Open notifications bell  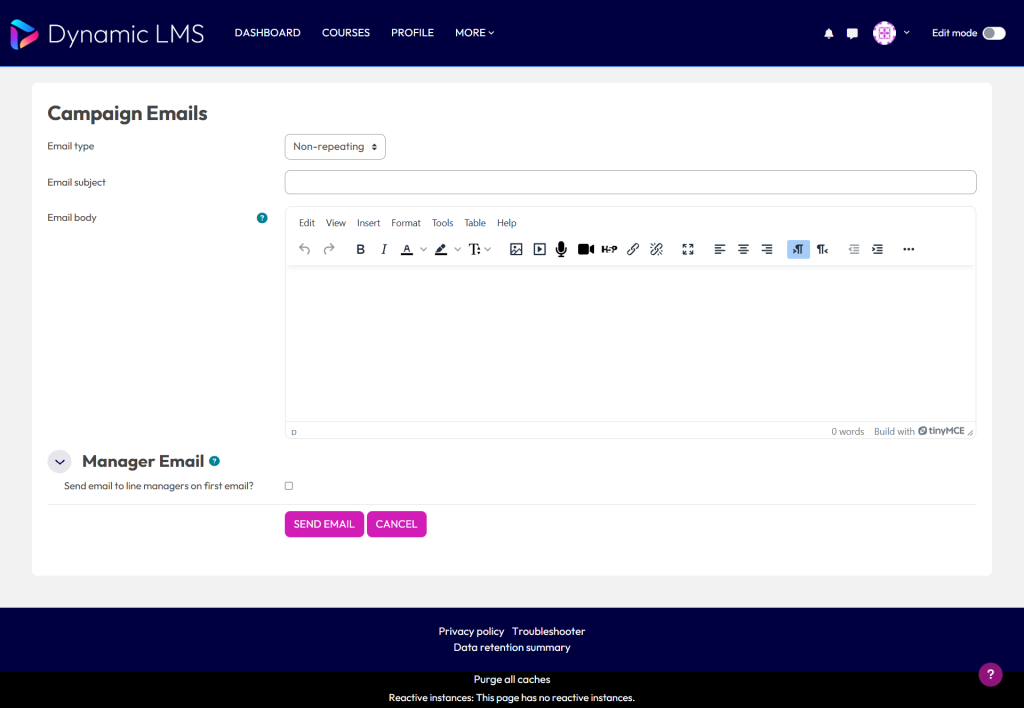point(829,33)
